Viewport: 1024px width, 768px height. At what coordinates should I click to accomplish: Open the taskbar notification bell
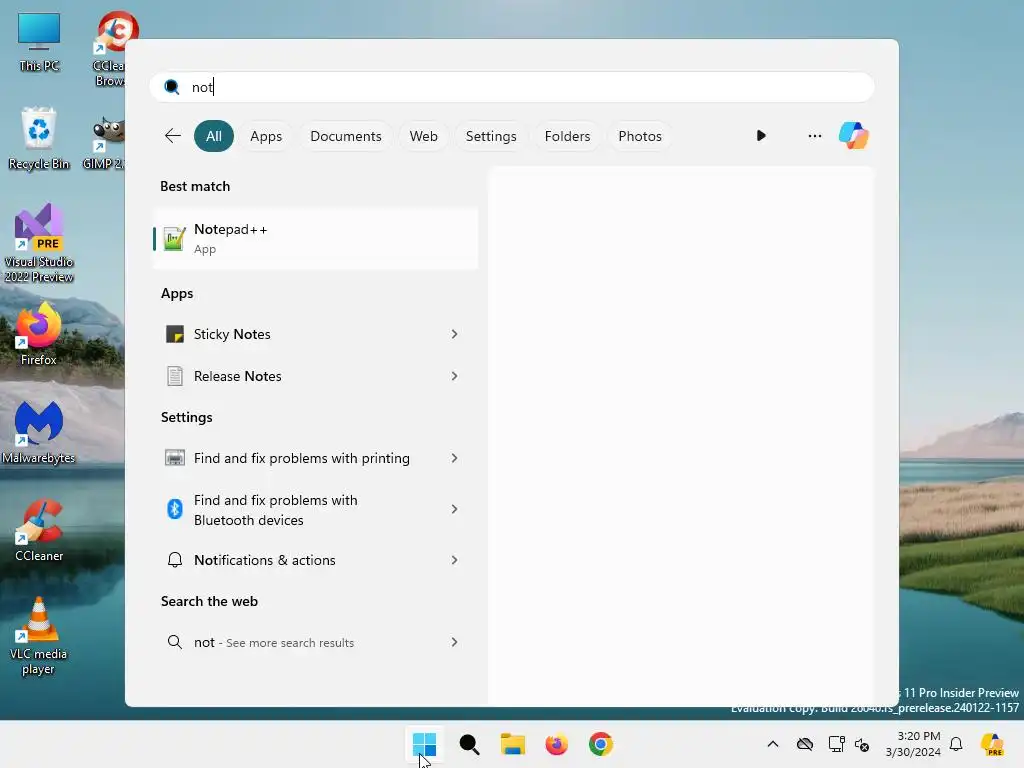tap(956, 744)
